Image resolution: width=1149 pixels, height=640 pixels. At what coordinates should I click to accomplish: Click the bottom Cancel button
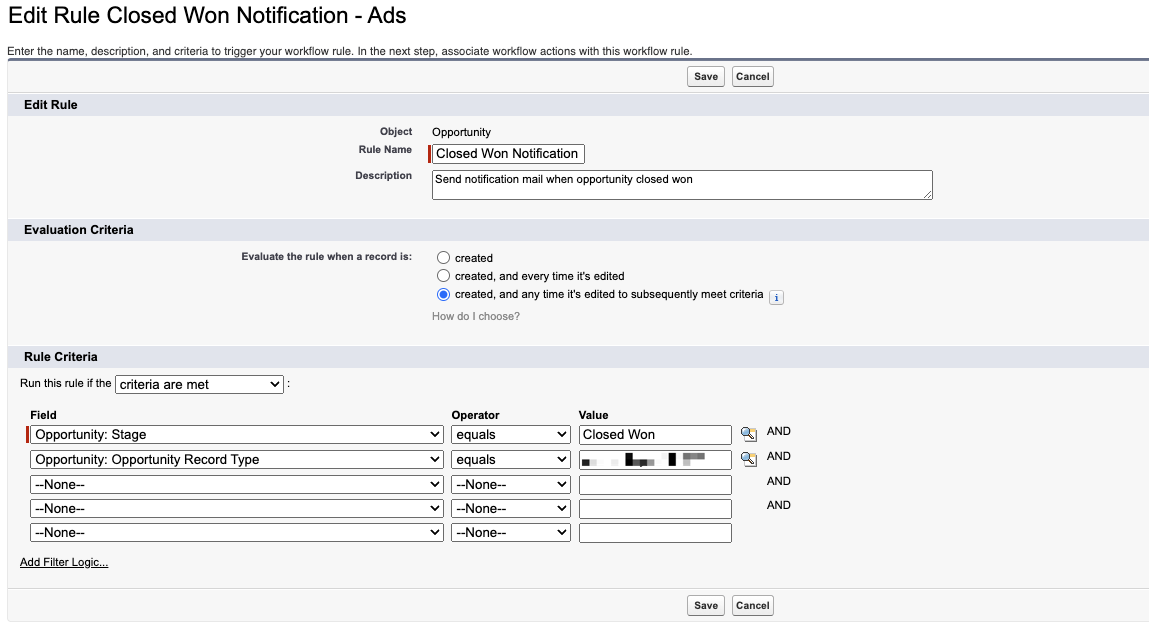[752, 605]
